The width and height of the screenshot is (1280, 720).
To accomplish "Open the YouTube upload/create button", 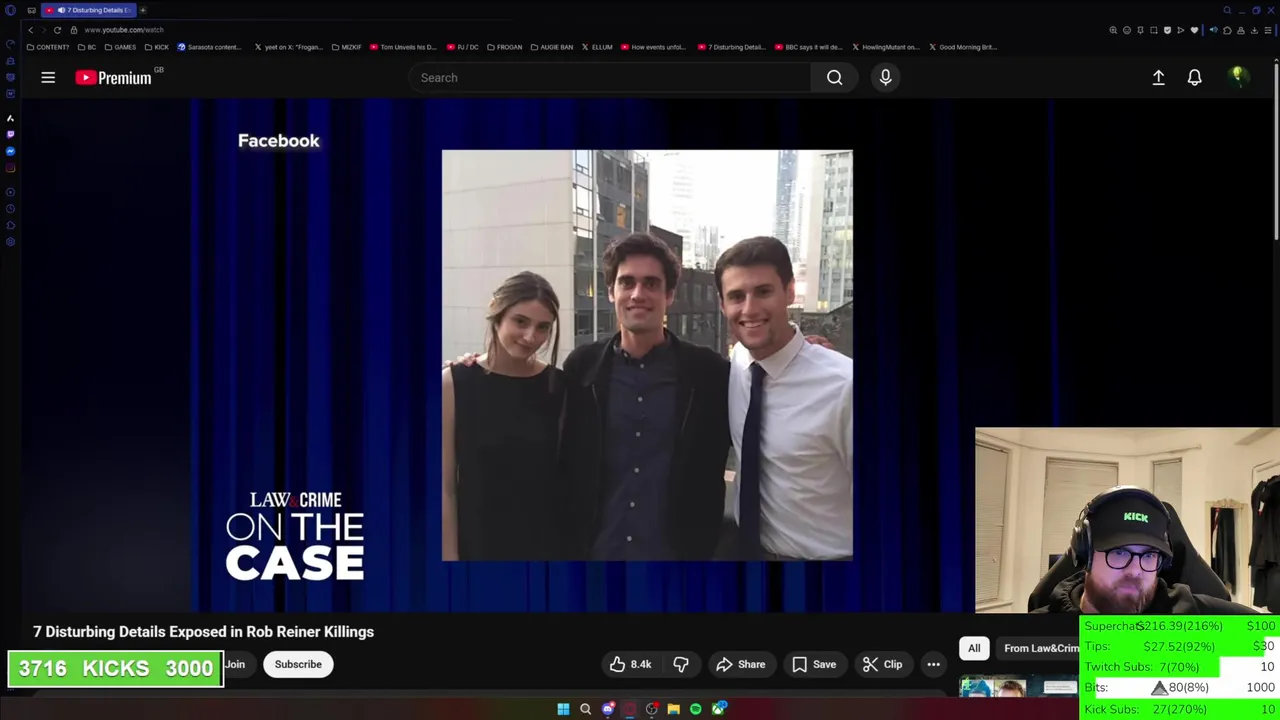I will click(1158, 78).
